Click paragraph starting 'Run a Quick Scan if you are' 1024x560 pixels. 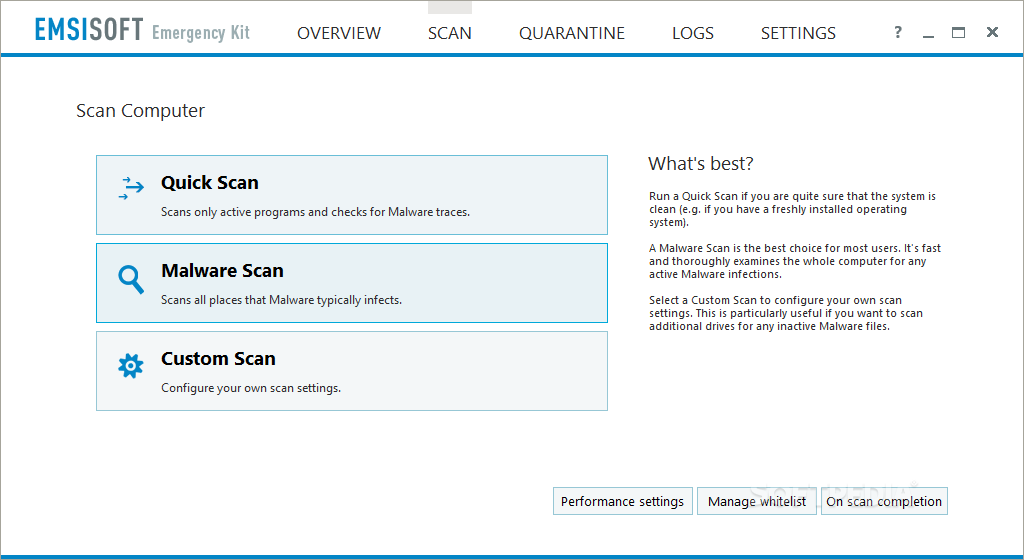[792, 209]
